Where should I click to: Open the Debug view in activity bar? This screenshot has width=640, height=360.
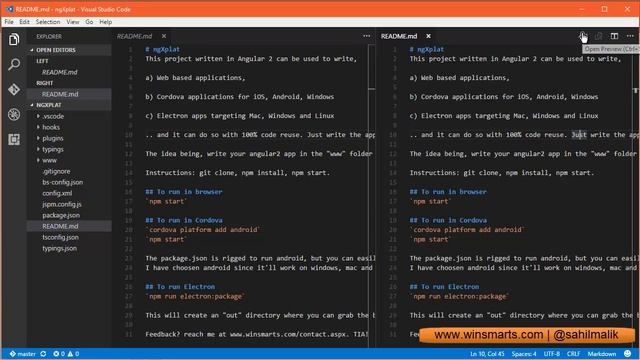pyautogui.click(x=14, y=115)
